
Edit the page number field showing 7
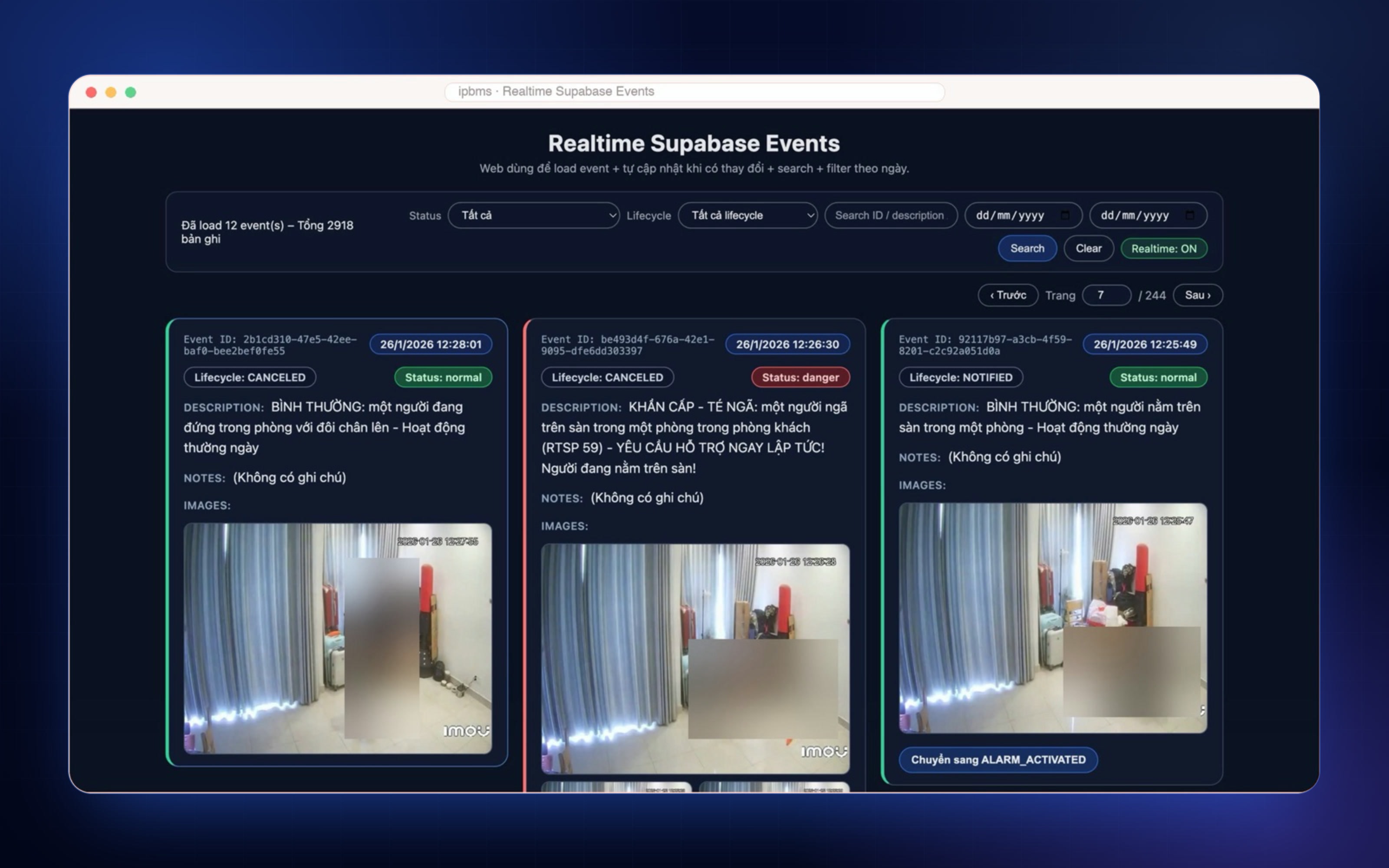[x=1106, y=295]
